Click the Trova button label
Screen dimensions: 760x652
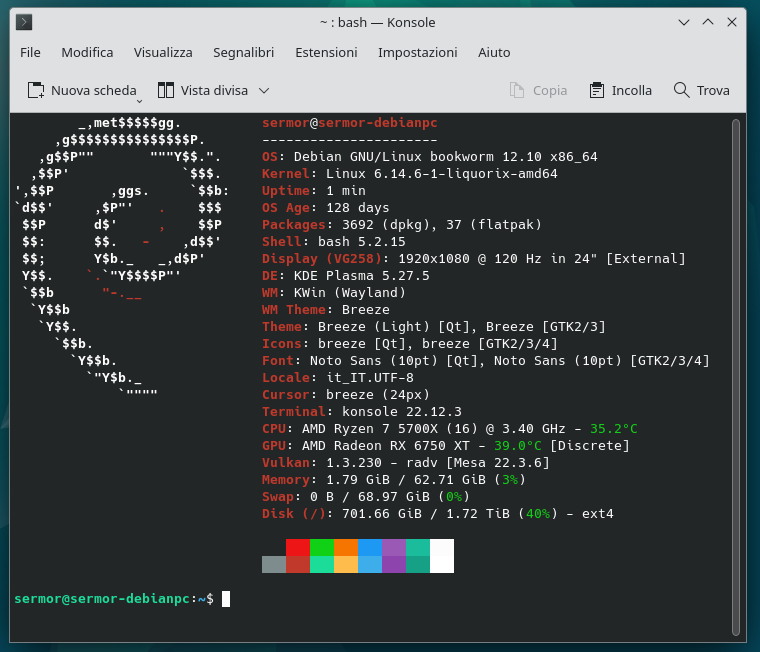(x=713, y=91)
